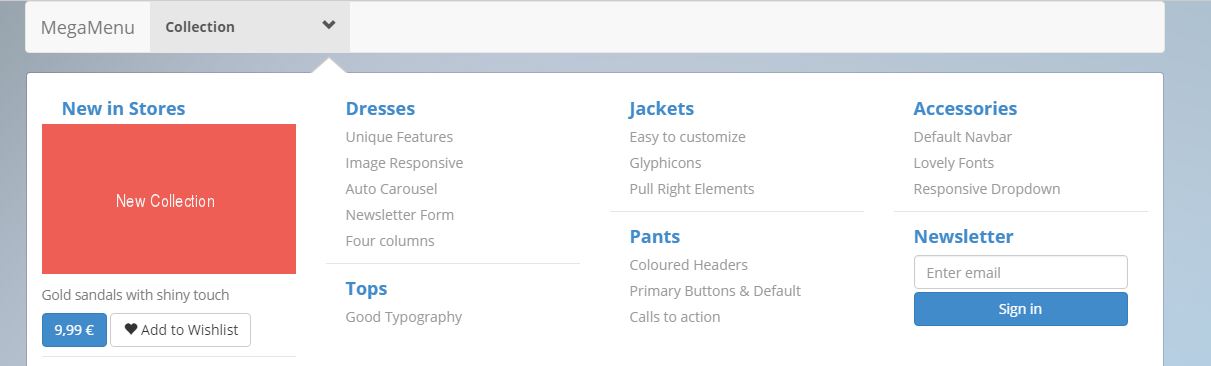Image resolution: width=1211 pixels, height=366 pixels.
Task: Select Responsive Dropdown under Accessories
Action: coord(987,189)
